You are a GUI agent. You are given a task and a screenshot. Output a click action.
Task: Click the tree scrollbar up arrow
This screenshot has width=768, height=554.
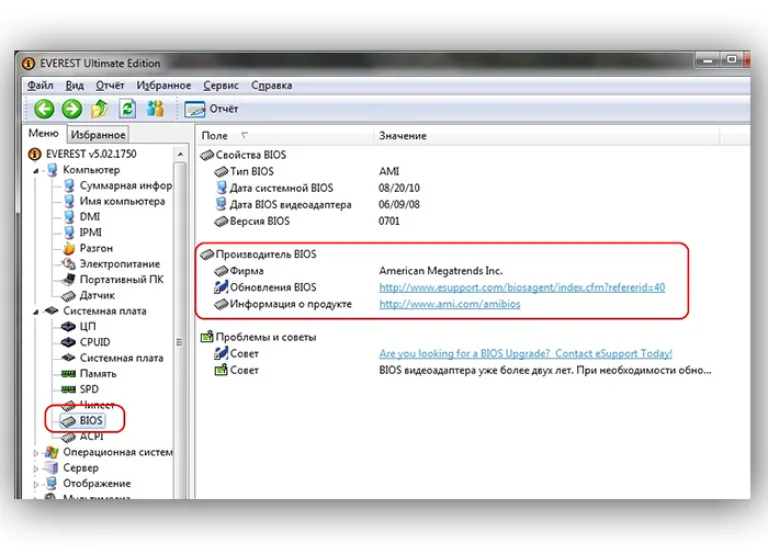pos(180,154)
